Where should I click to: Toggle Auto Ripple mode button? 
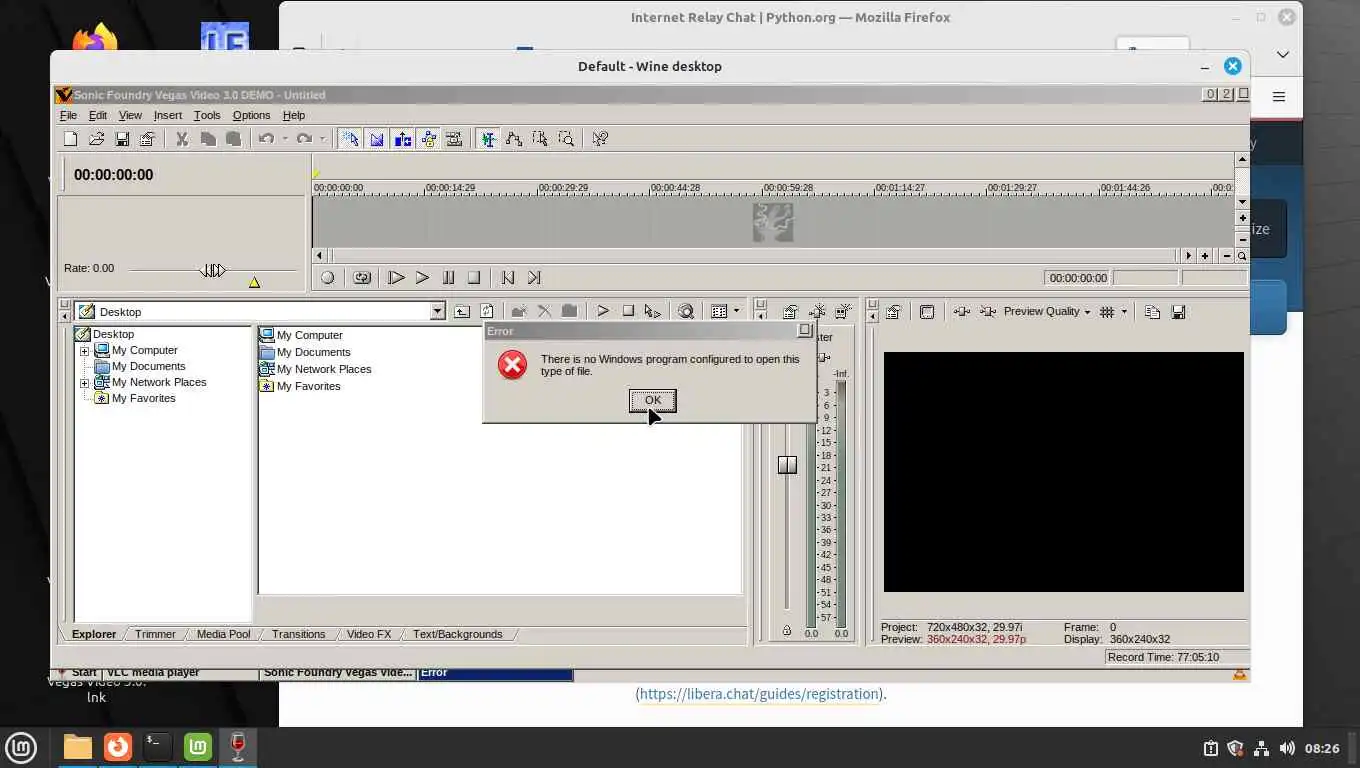pyautogui.click(x=402, y=139)
